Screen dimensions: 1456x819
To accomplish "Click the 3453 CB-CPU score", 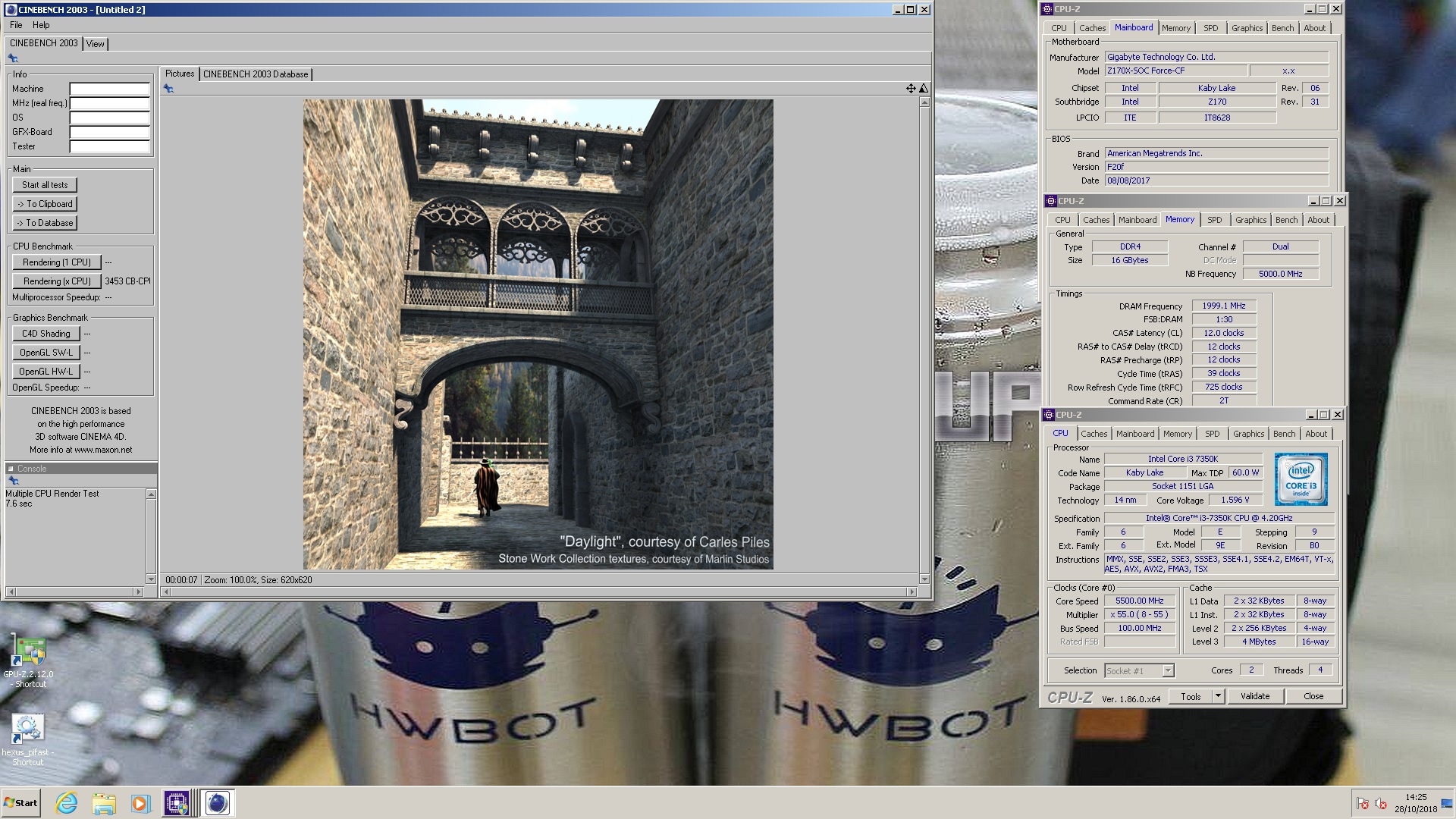I will [x=127, y=281].
